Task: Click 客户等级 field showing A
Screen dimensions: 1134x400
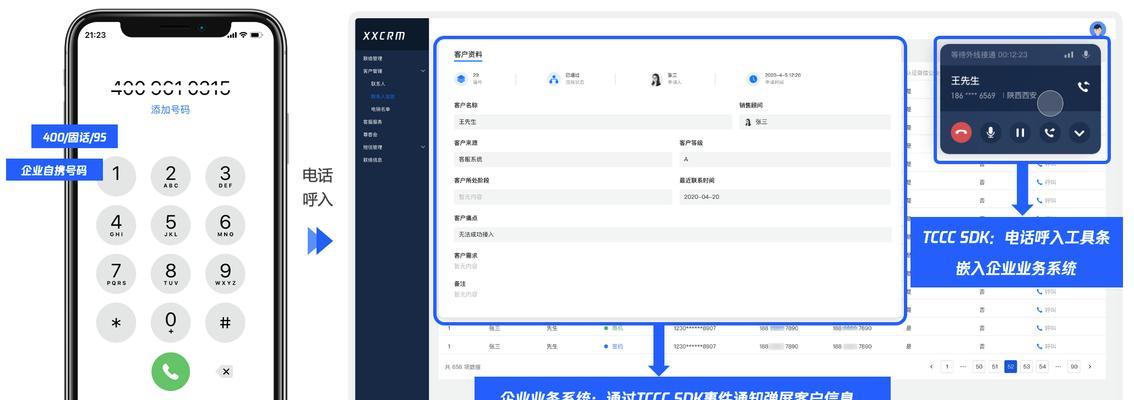Action: (785, 159)
